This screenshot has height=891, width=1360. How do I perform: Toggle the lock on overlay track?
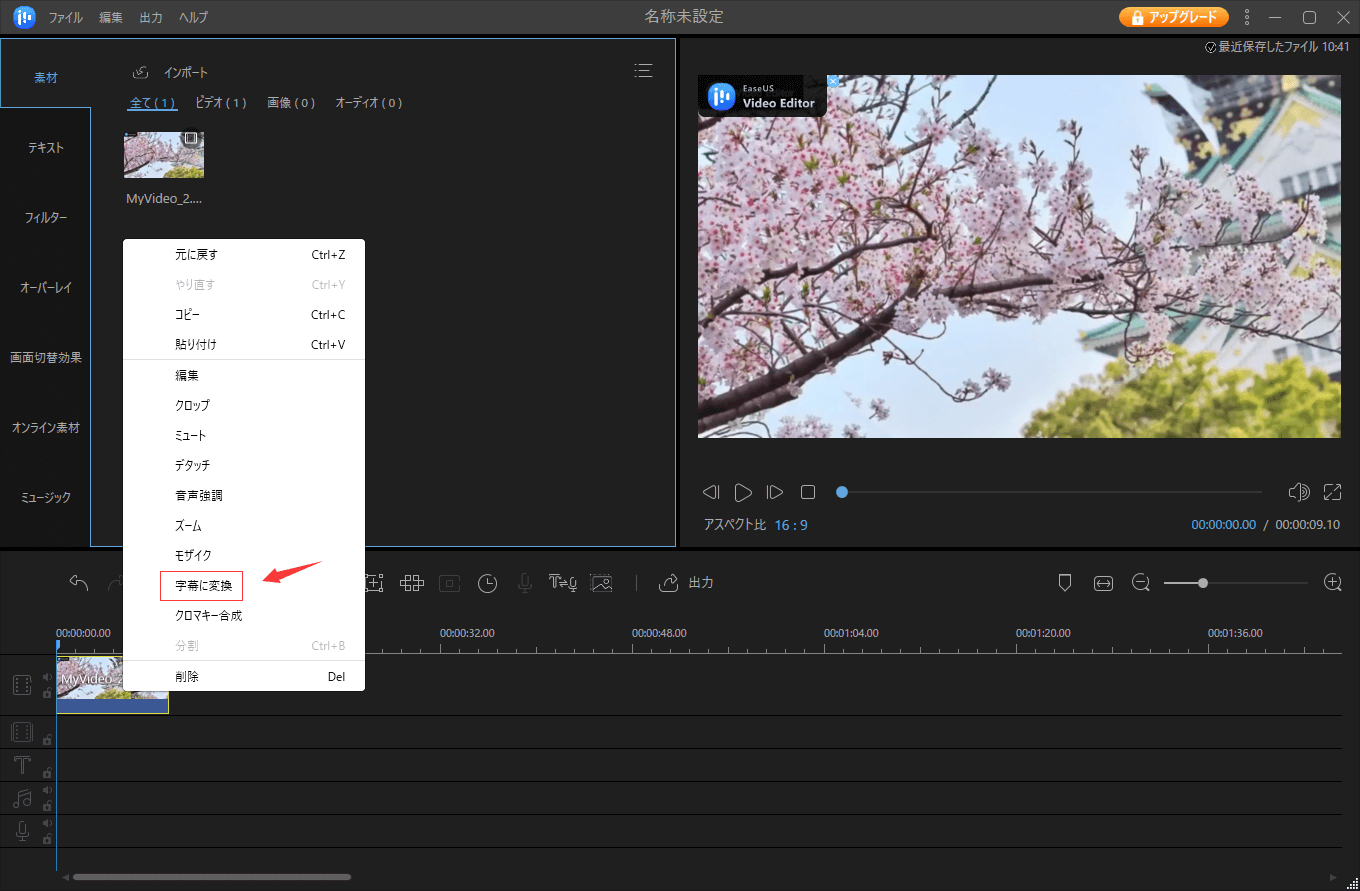pyautogui.click(x=46, y=740)
